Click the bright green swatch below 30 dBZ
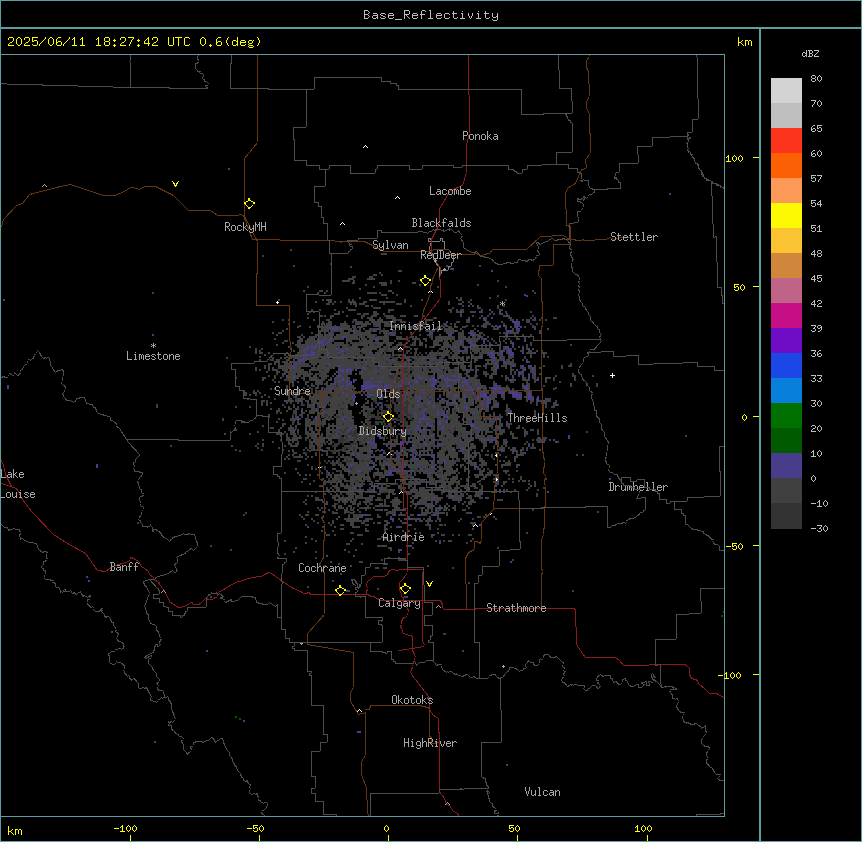Image resolution: width=862 pixels, height=842 pixels. click(786, 416)
